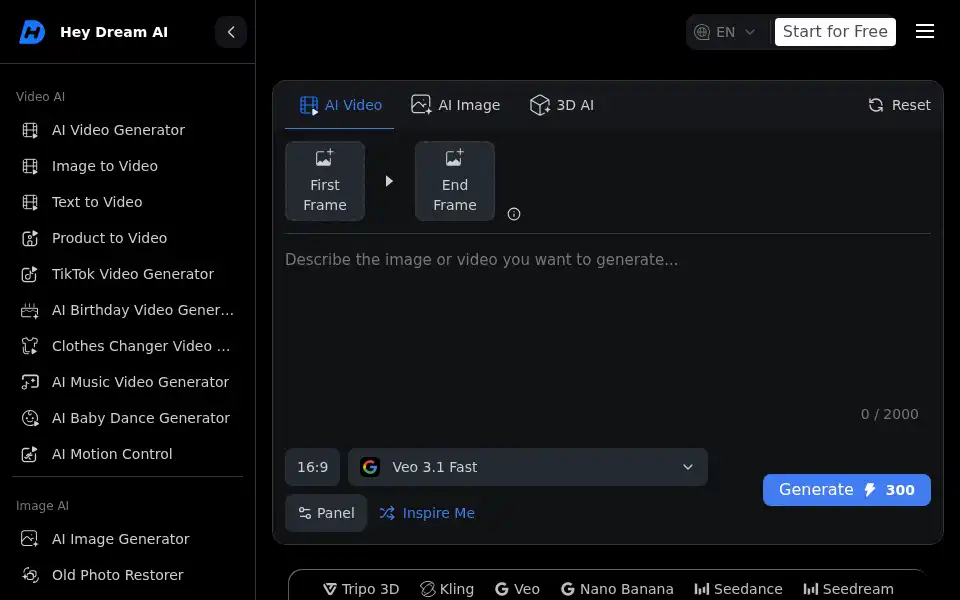Screen dimensions: 960x600
Task: Open the EN language dropdown
Action: click(725, 32)
